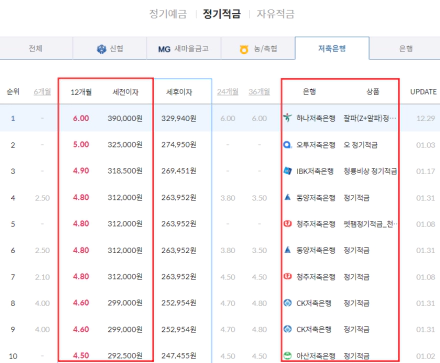Click the 아산저축은행 green logo icon

coord(287,355)
